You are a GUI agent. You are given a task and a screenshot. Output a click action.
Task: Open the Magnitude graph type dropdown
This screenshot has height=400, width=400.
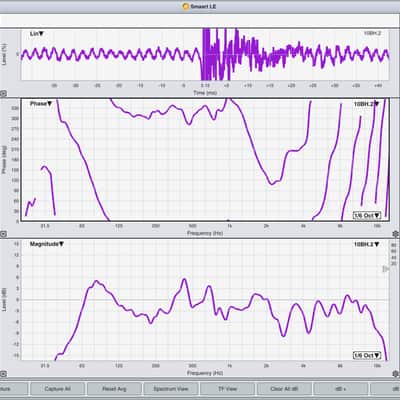tap(47, 244)
